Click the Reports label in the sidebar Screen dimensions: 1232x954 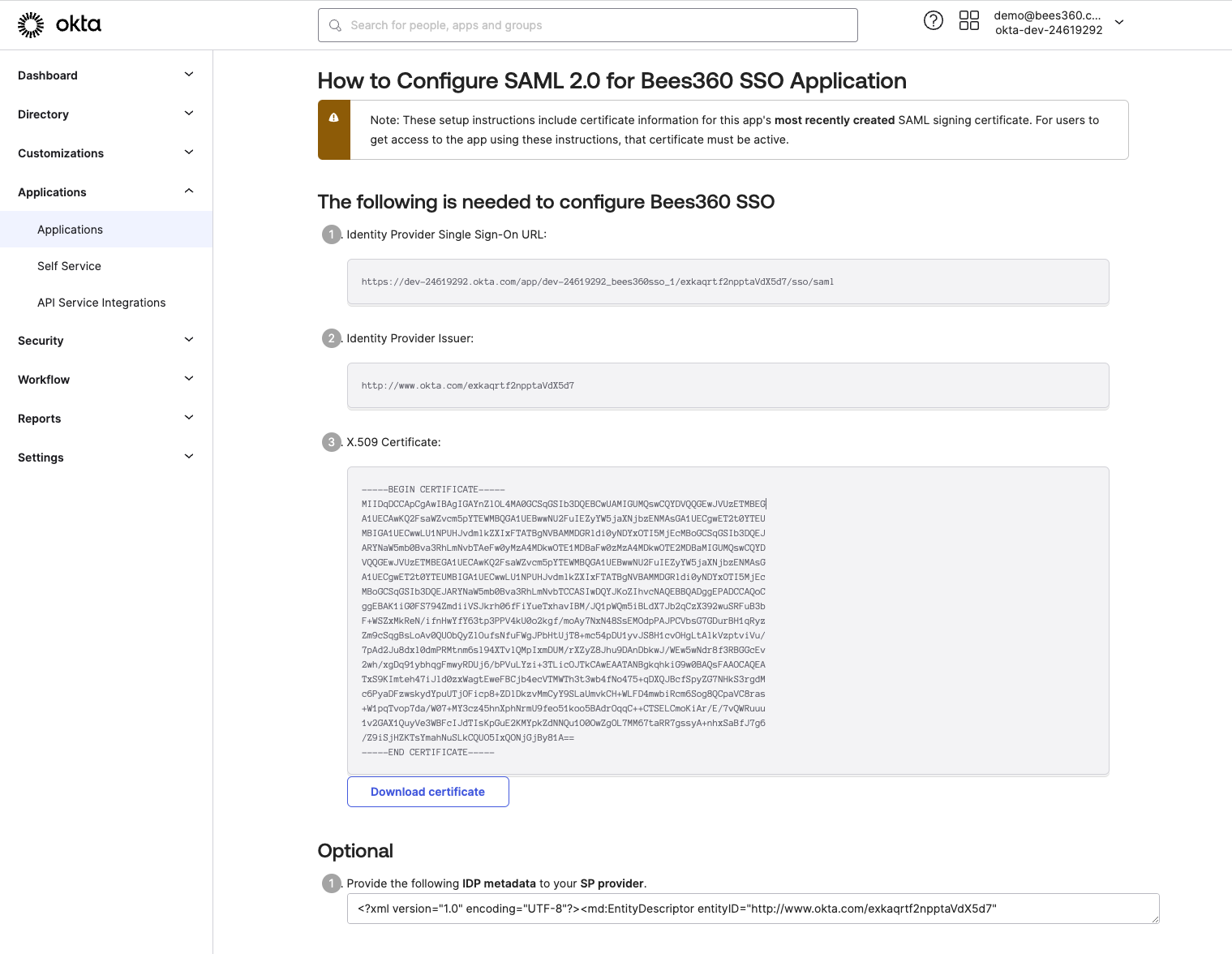point(40,419)
